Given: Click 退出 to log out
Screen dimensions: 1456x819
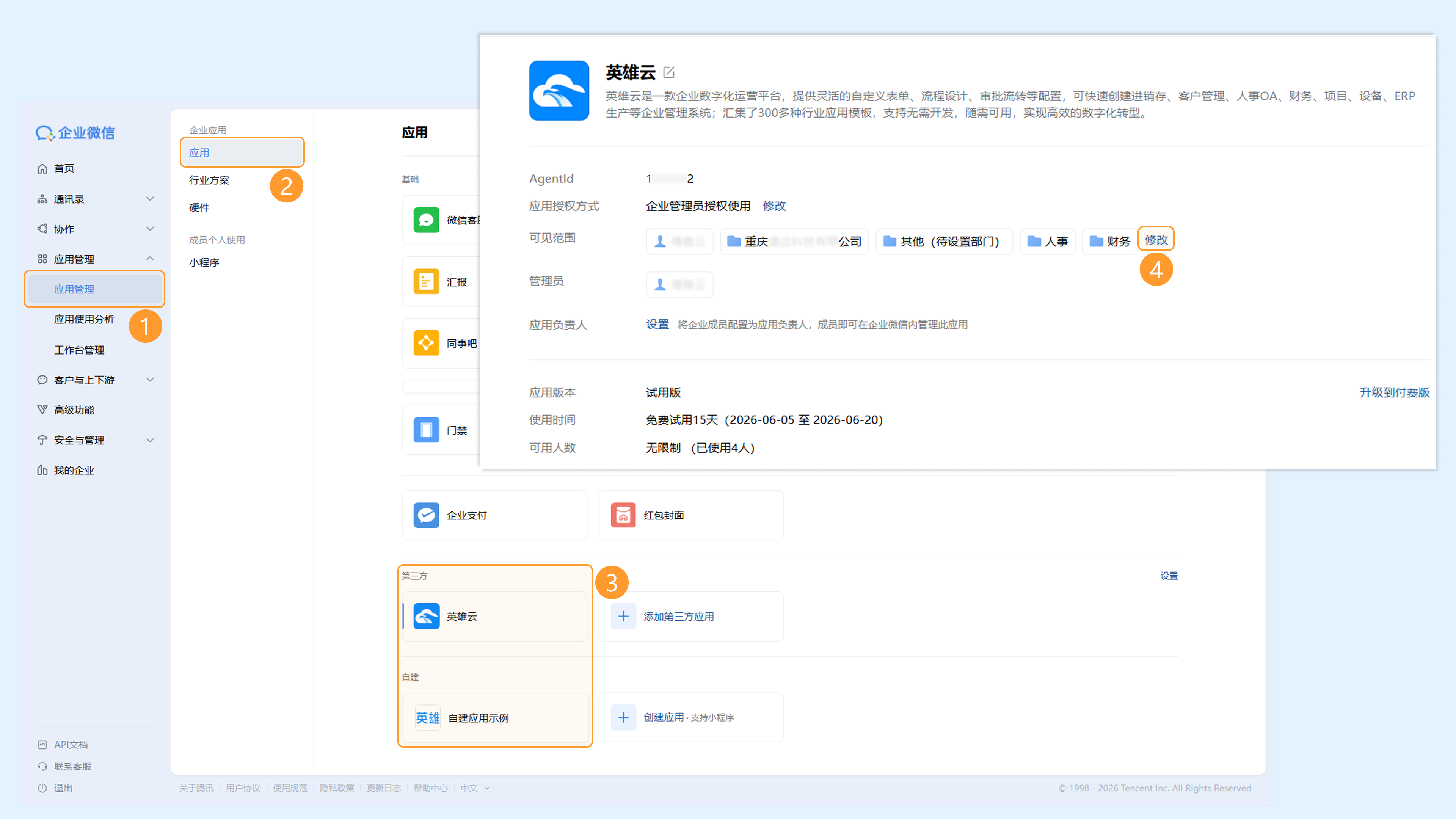Looking at the screenshot, I should click(63, 788).
